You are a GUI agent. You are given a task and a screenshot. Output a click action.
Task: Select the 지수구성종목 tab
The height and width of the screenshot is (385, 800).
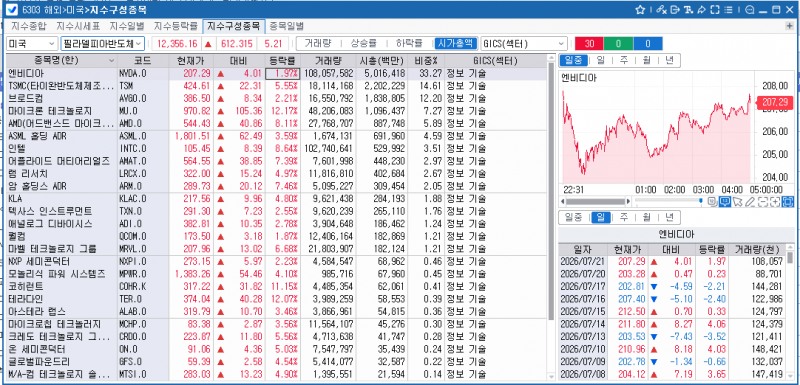pos(233,26)
